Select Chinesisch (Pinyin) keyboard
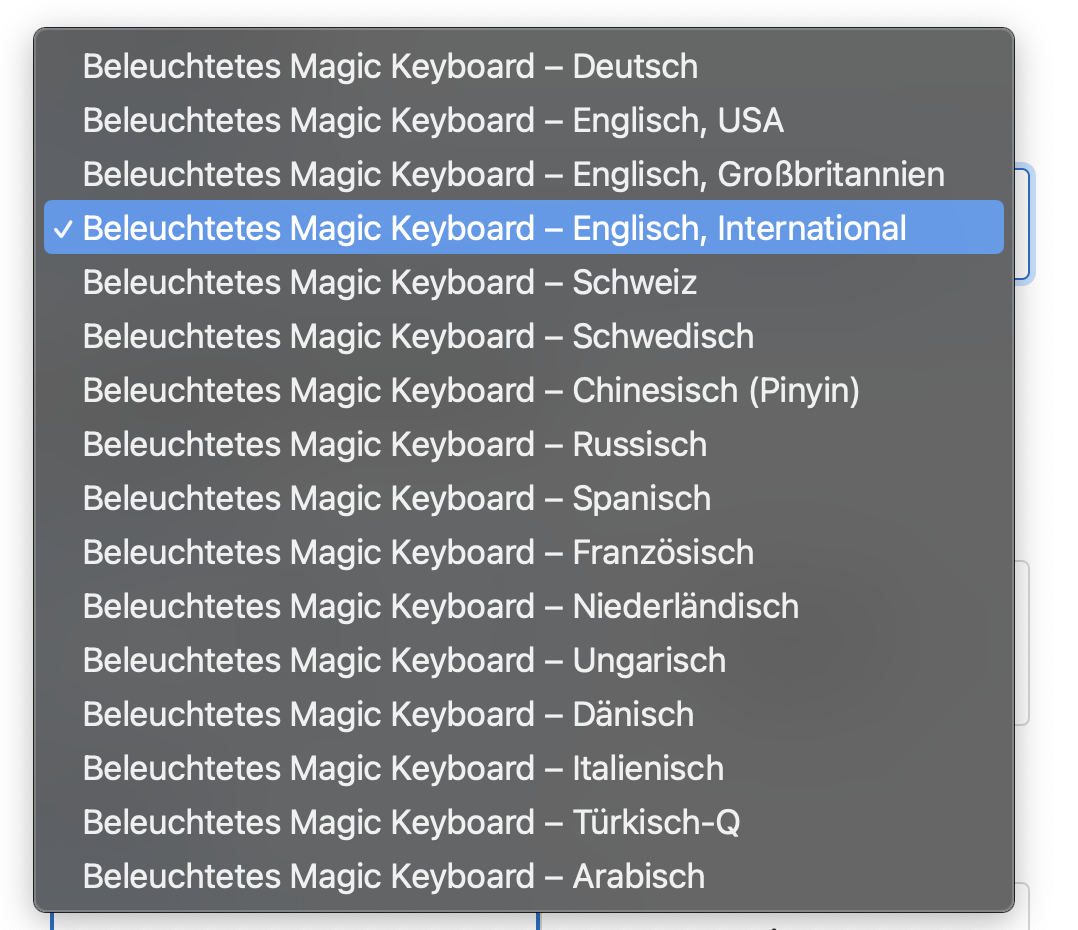This screenshot has width=1078, height=930. coord(471,391)
